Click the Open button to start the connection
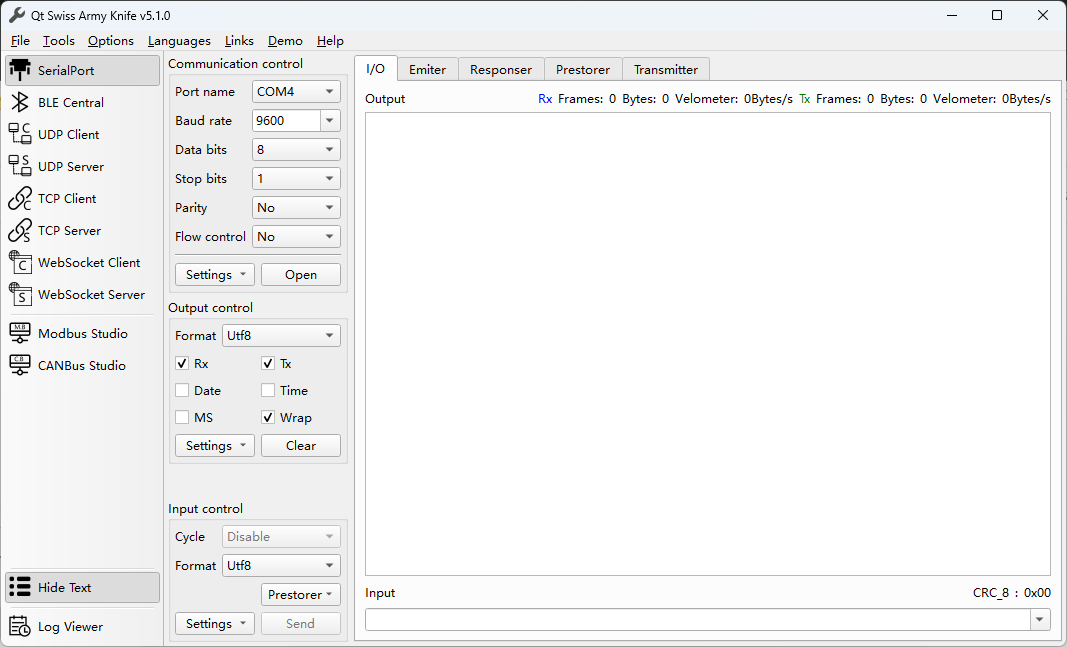 pos(300,273)
